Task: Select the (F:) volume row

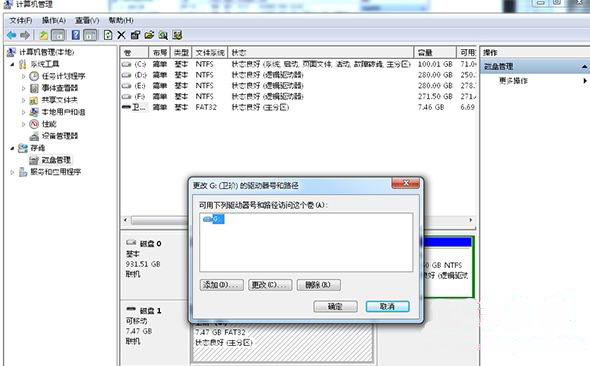Action: 299,96
